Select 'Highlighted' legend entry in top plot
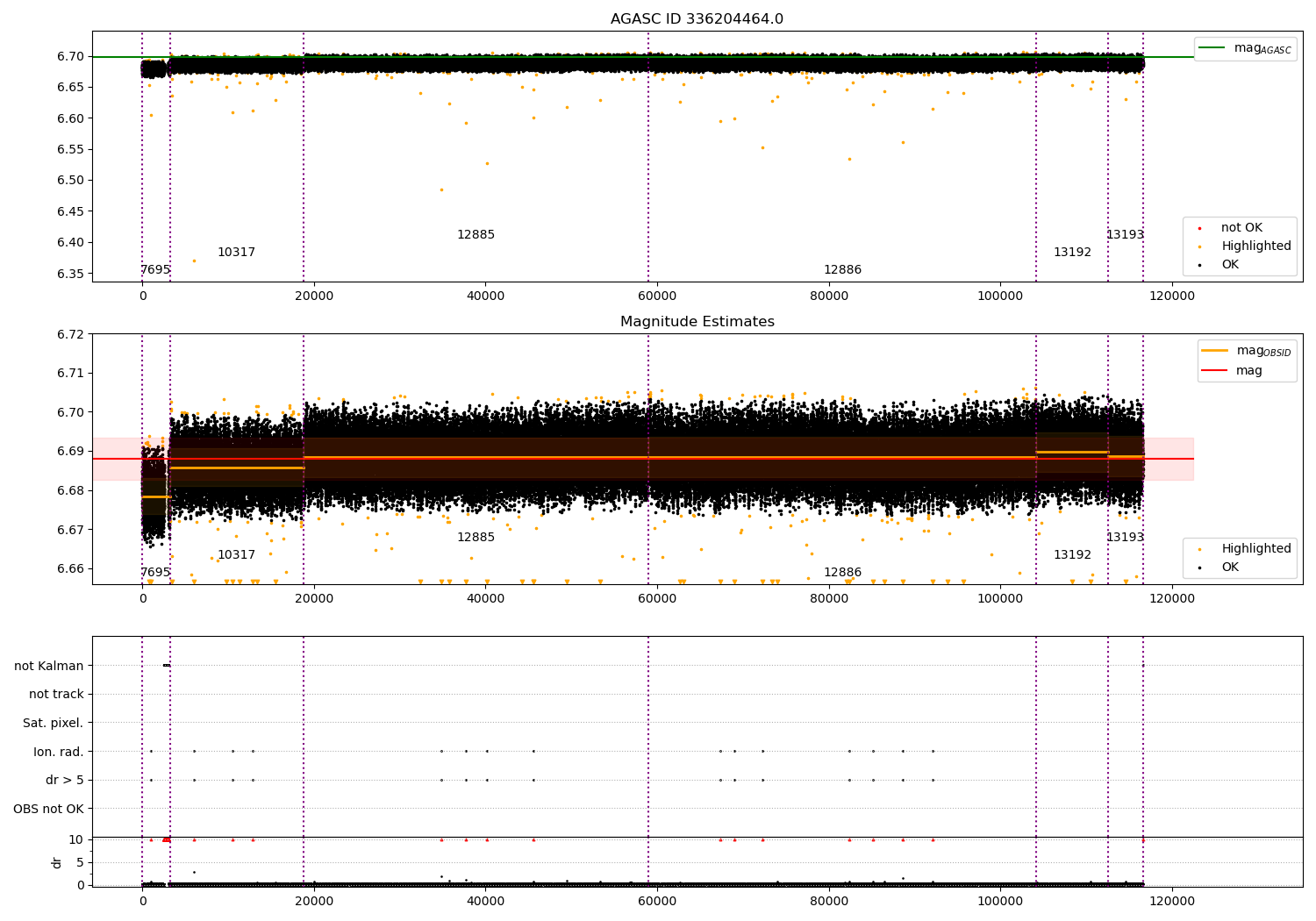Screen dimensions: 1316x921 (1255, 246)
